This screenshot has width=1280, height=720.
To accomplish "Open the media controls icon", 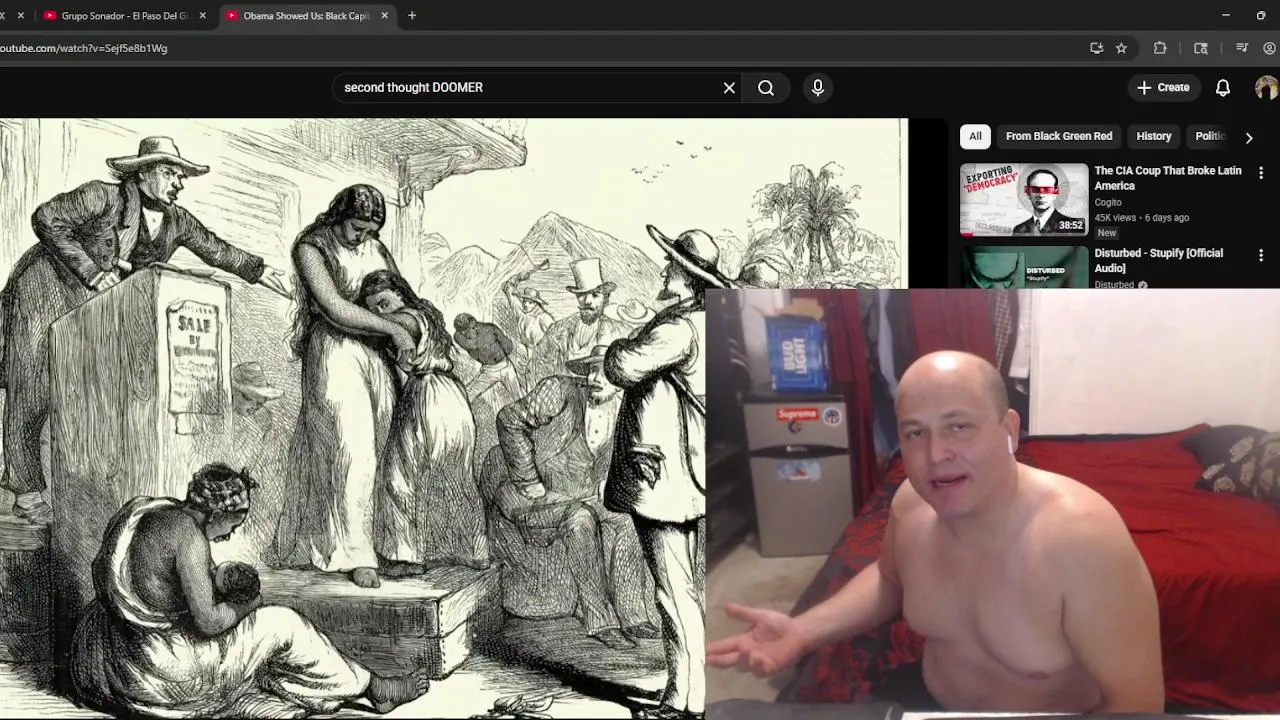I will pos(1242,48).
